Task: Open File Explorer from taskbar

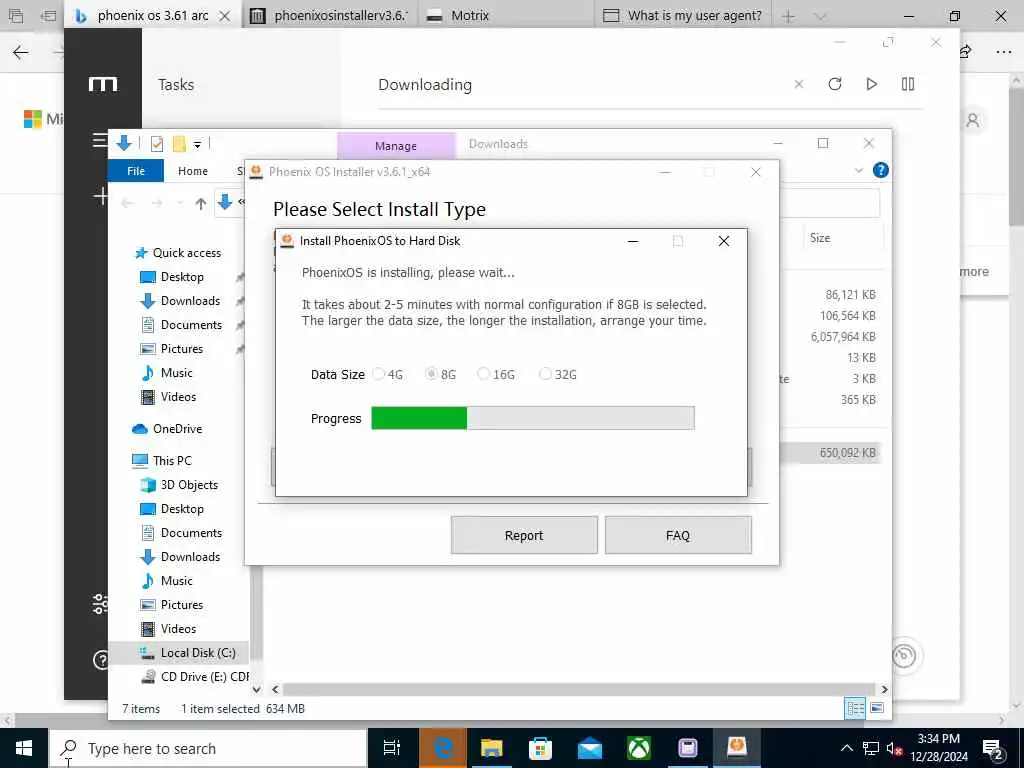Action: click(491, 748)
